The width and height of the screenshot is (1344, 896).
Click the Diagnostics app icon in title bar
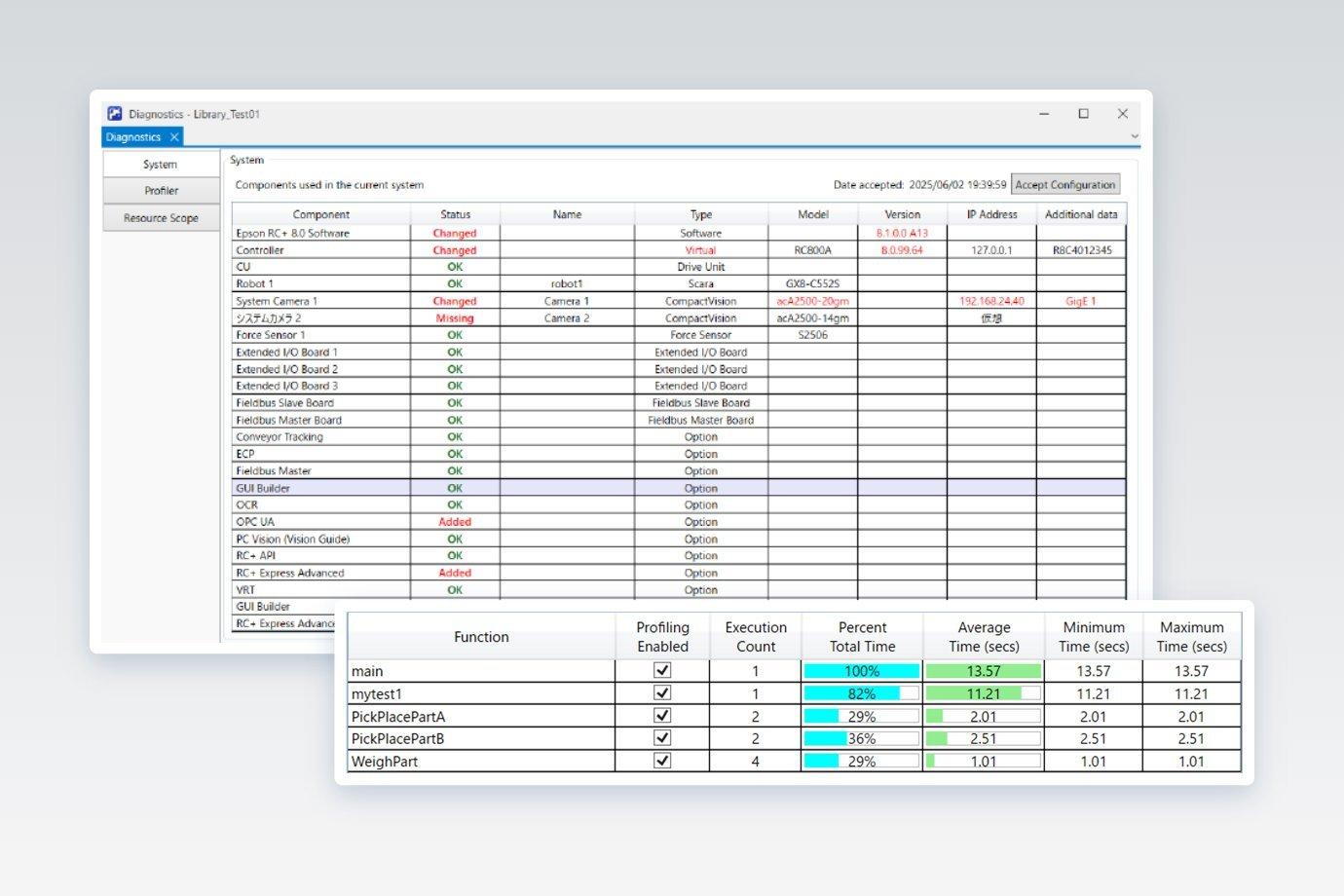[x=115, y=114]
